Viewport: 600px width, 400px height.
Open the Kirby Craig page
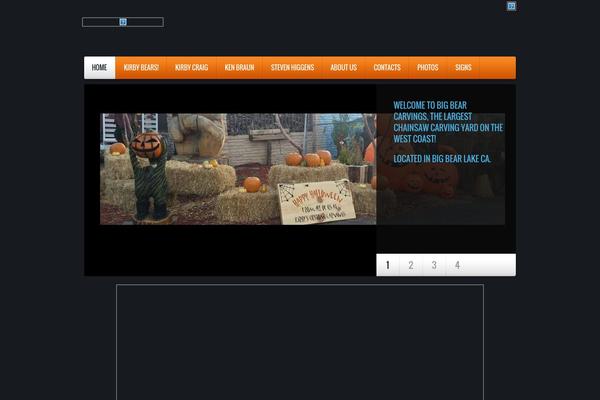pyautogui.click(x=191, y=68)
